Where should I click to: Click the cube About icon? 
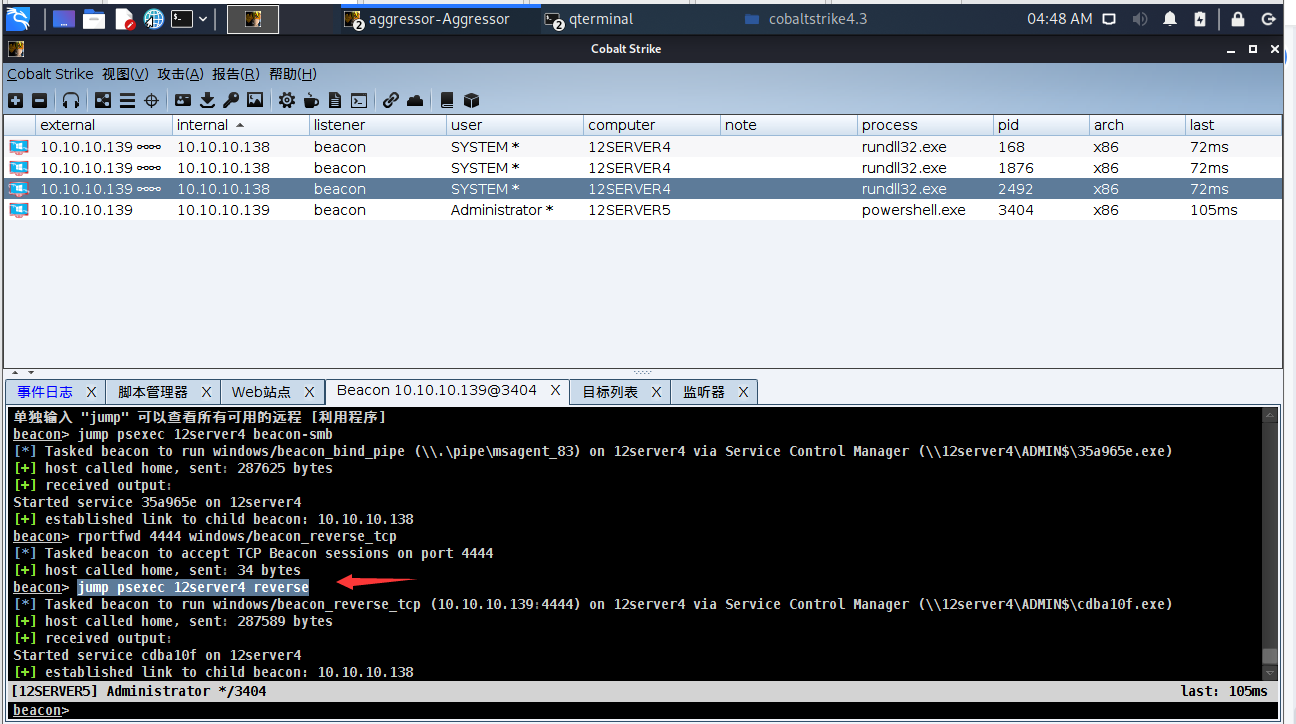[471, 100]
